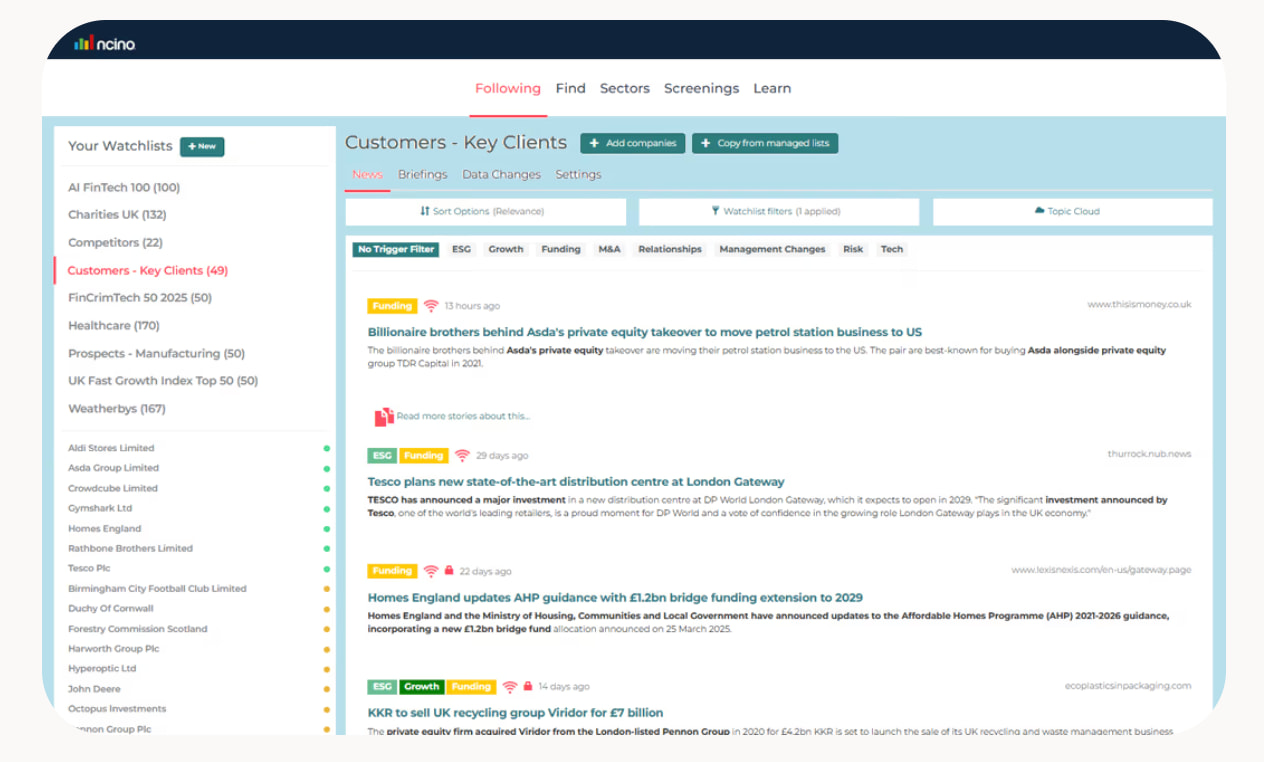This screenshot has height=762, width=1264.
Task: Select Homes England in company list
Action: coord(104,528)
